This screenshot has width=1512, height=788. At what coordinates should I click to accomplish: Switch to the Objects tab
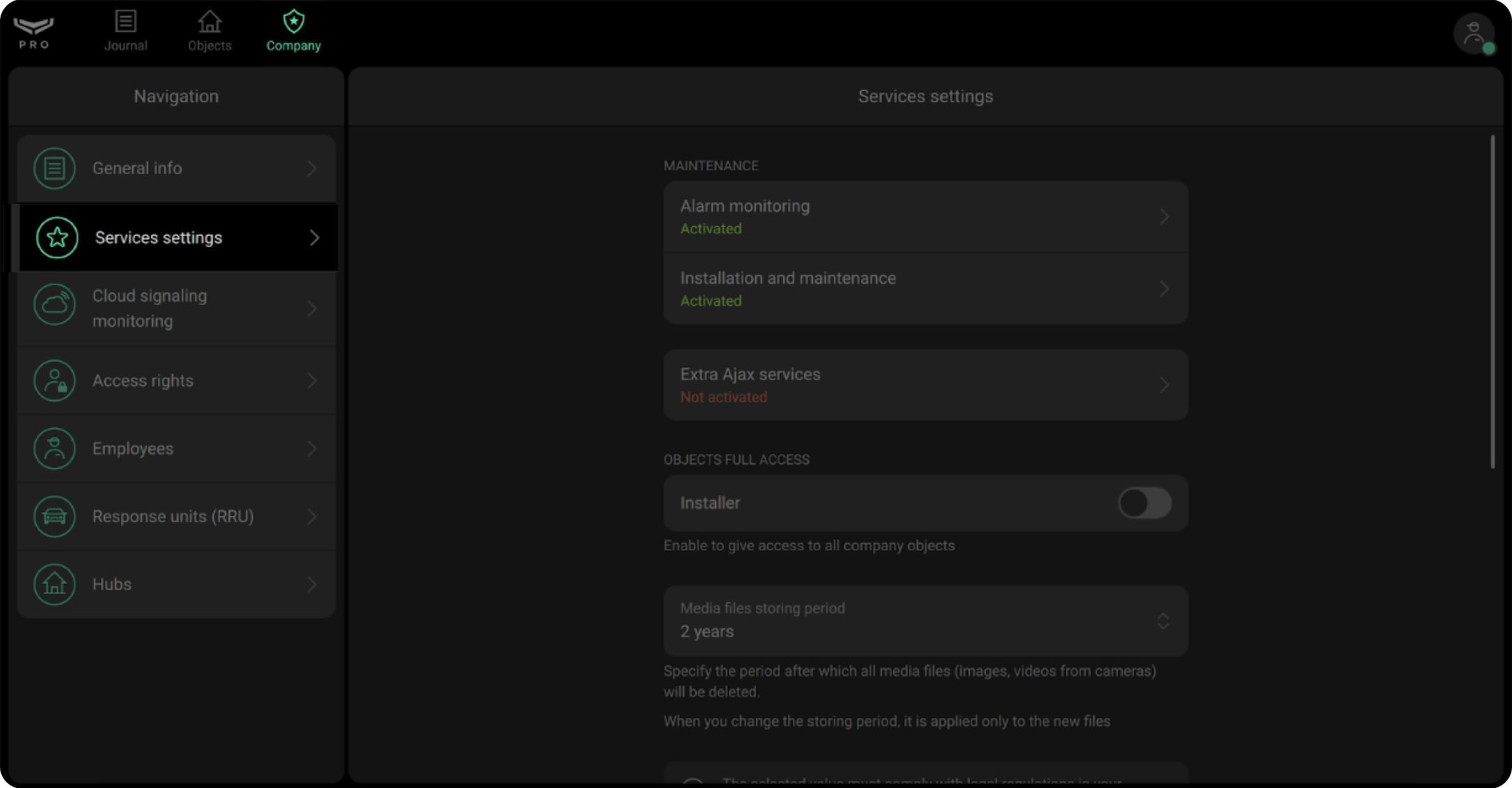(210, 31)
